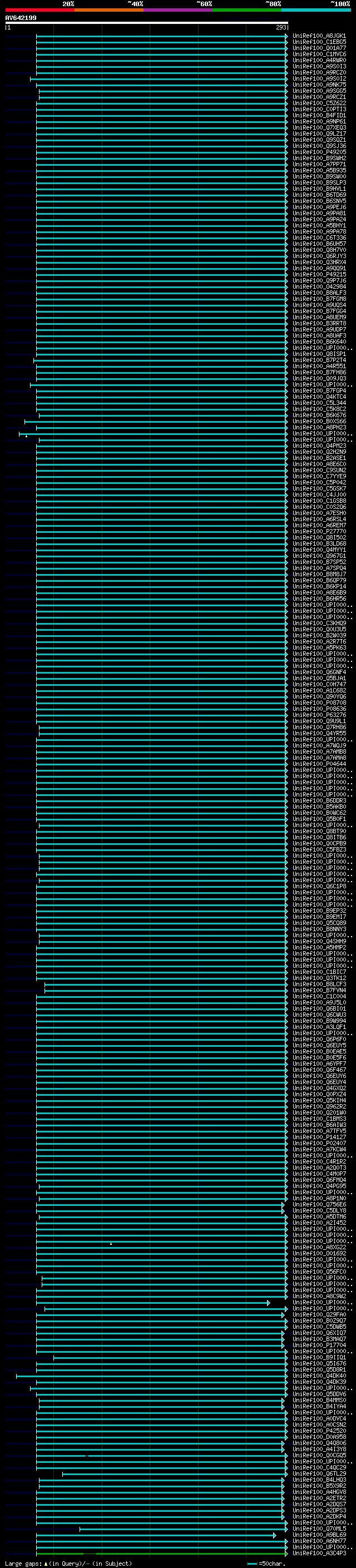Select hit label UniRef100_P27770
Viewport: 356px width, 1568px height.
pyautogui.click(x=319, y=531)
